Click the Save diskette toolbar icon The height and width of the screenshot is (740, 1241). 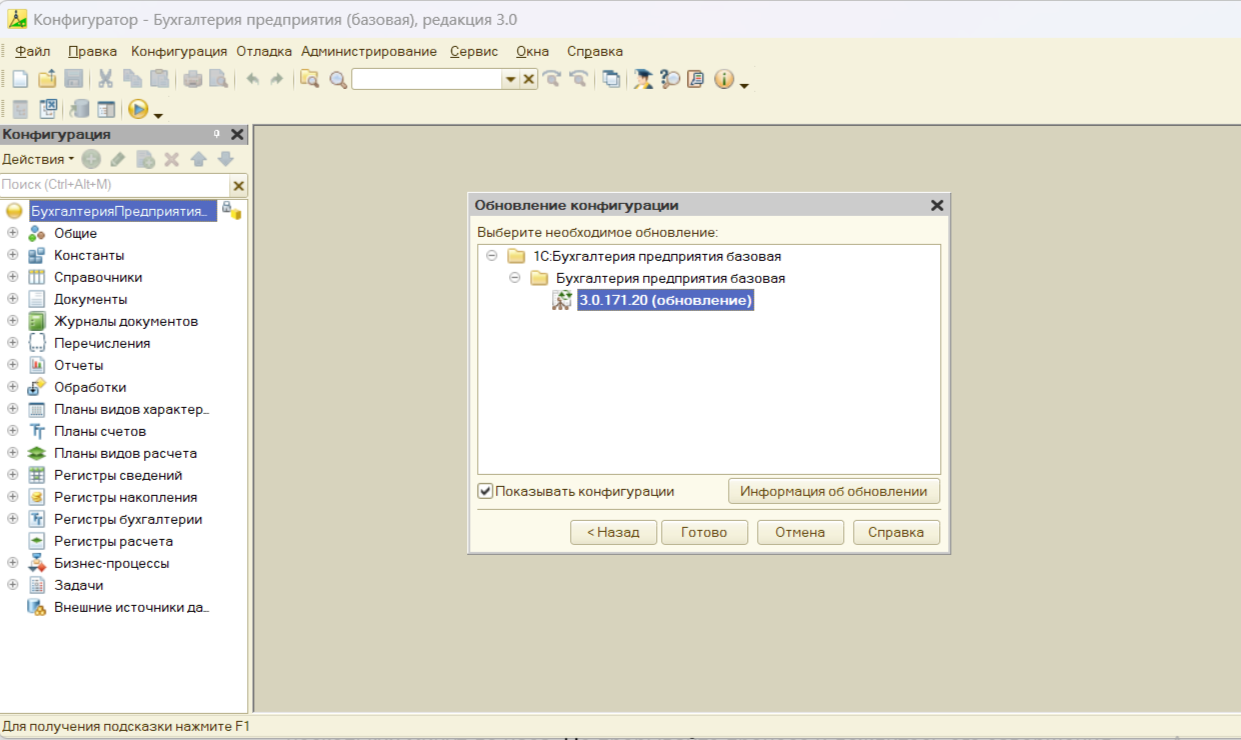click(x=73, y=79)
